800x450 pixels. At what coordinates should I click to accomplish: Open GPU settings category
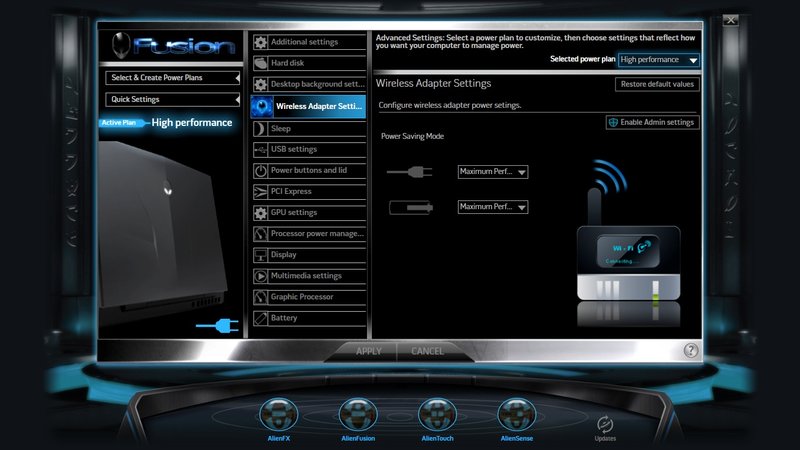[309, 213]
